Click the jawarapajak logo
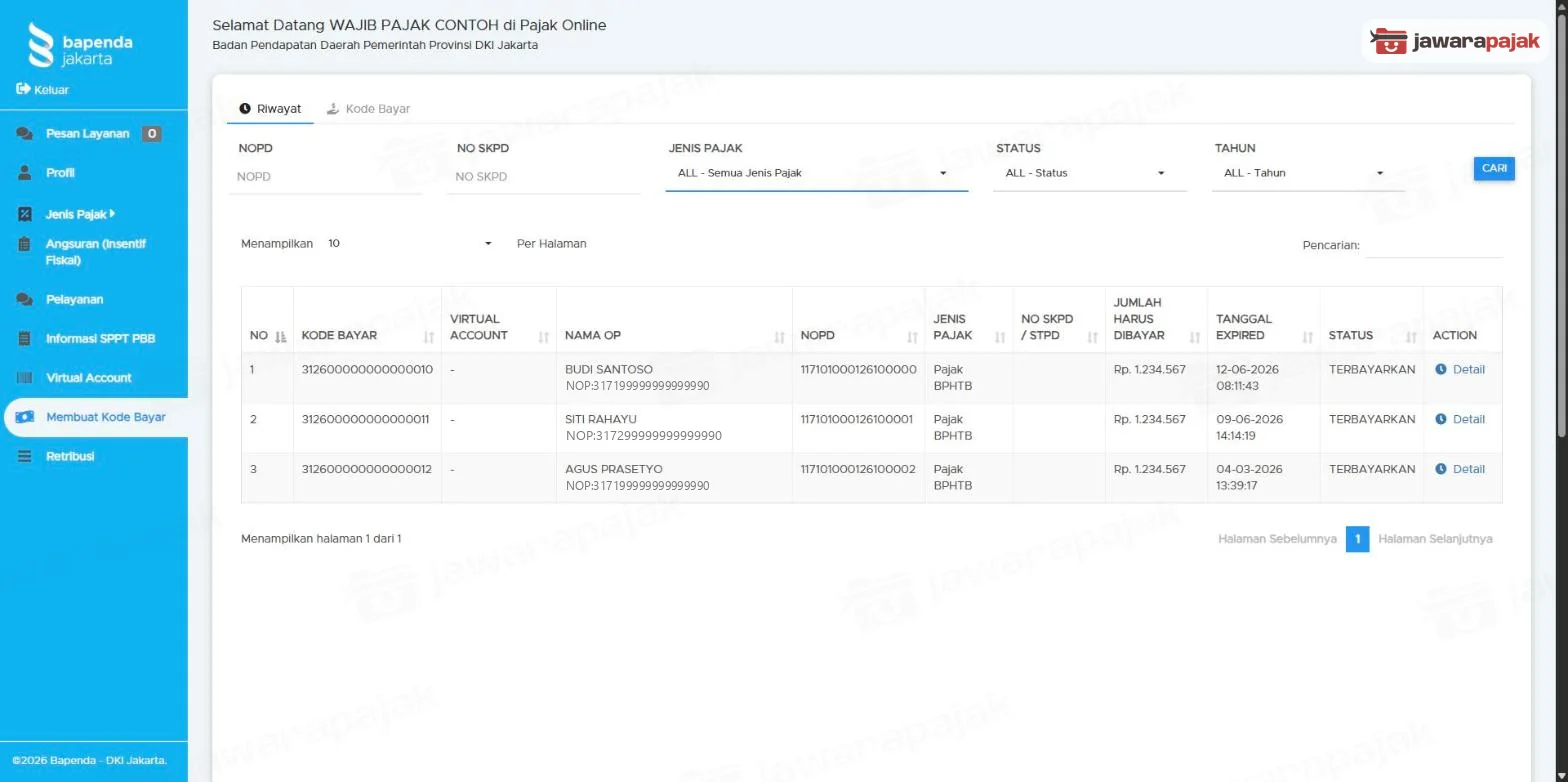 1457,41
